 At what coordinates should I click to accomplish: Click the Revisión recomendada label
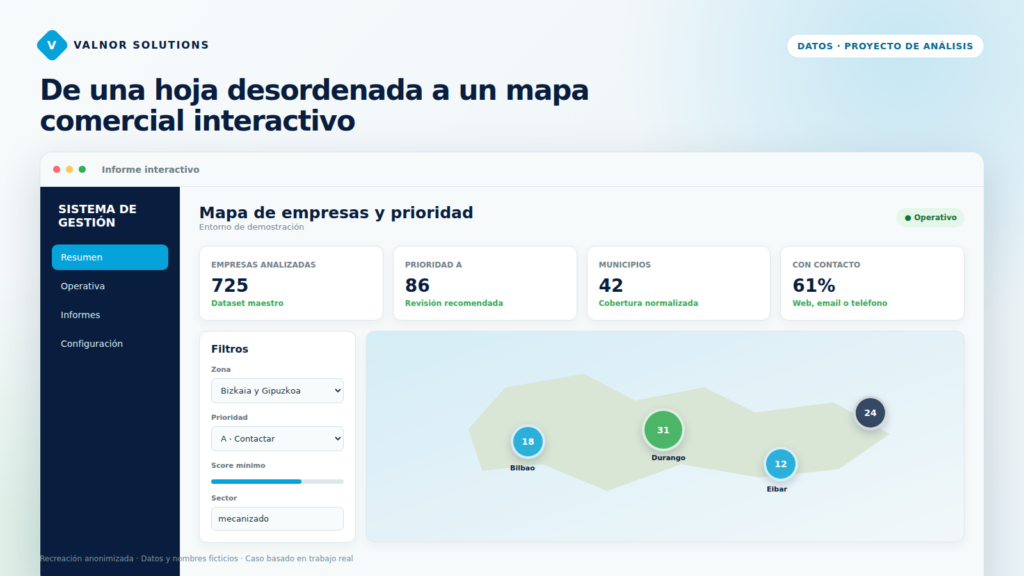(x=454, y=303)
